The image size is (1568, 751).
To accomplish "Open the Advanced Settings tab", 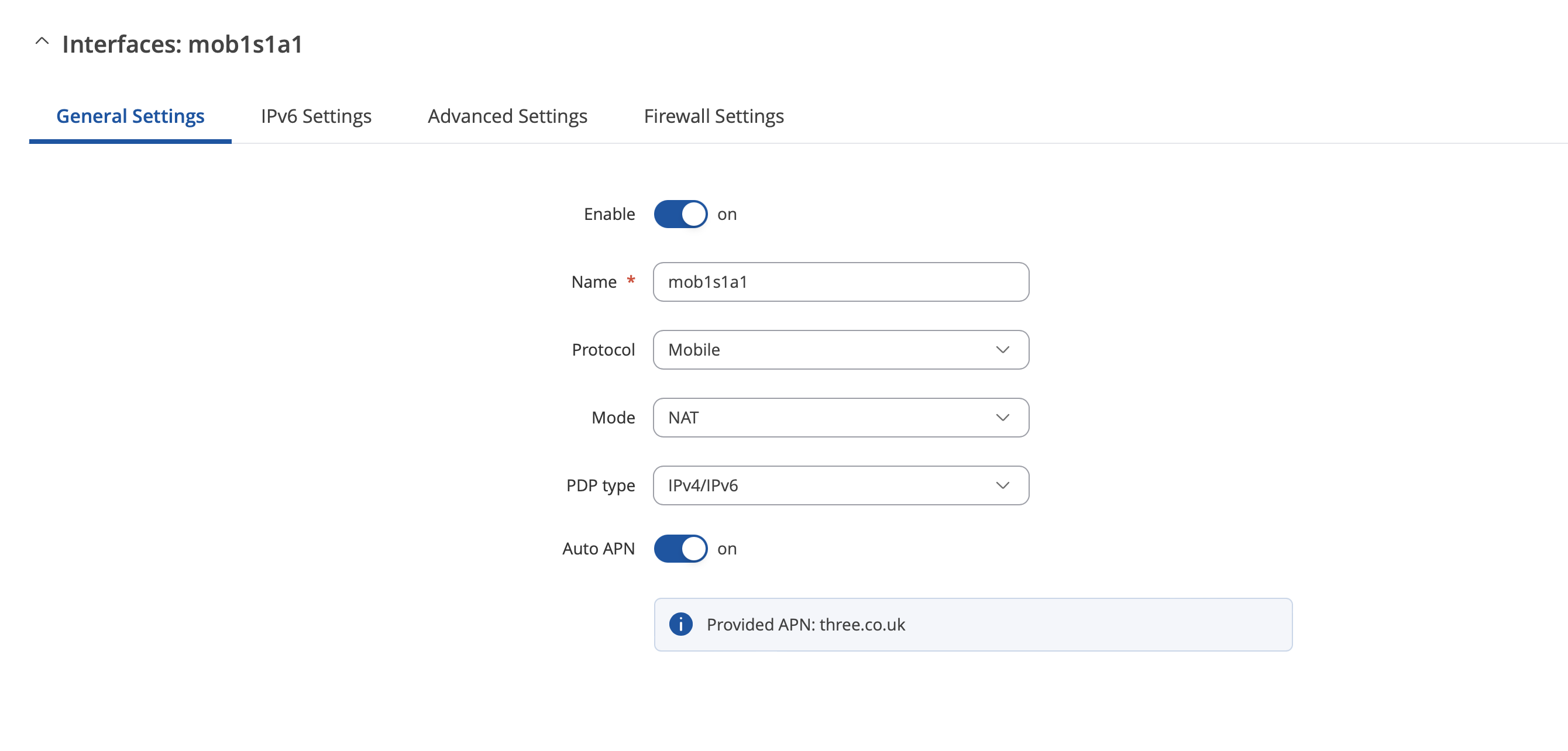I will point(507,116).
